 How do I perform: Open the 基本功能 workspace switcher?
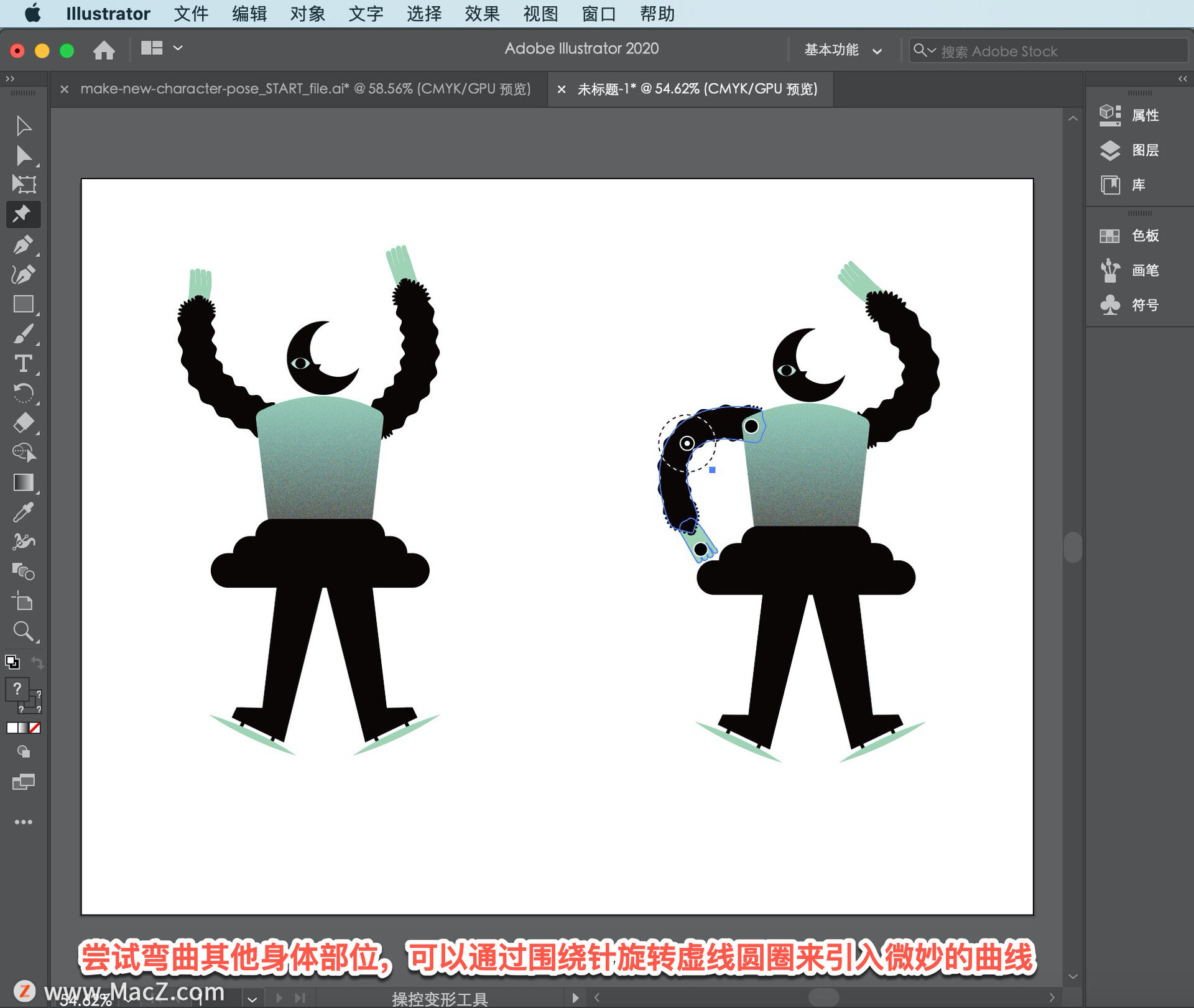(x=843, y=50)
